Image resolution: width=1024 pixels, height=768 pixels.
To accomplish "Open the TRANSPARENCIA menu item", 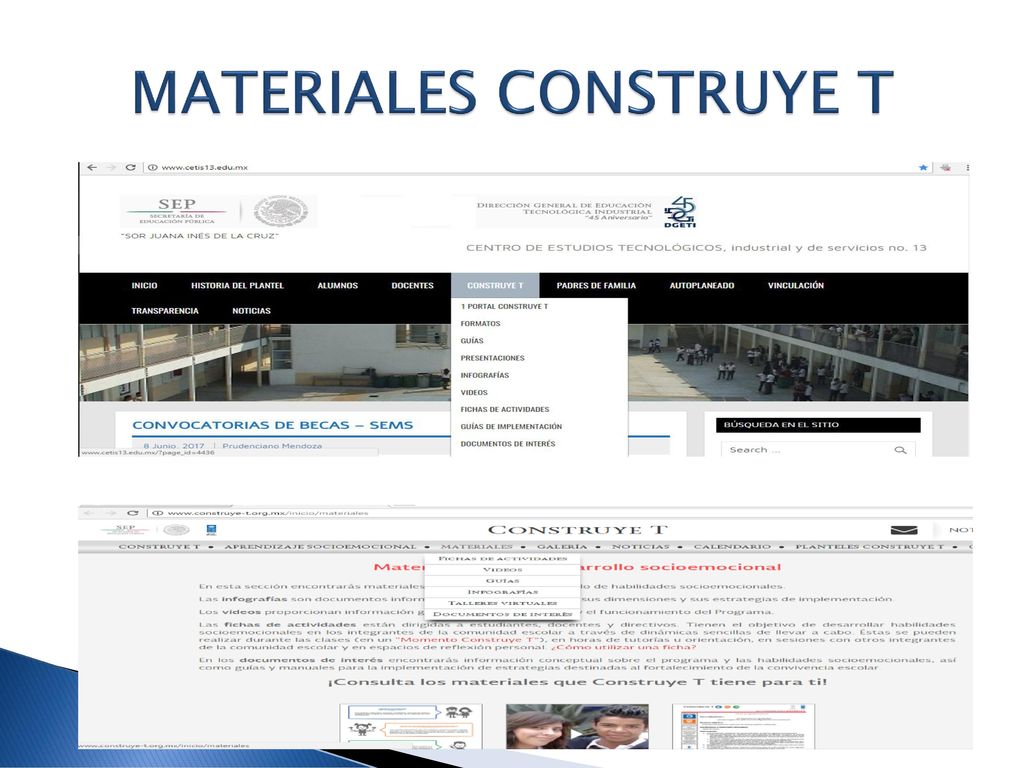I will (x=165, y=311).
